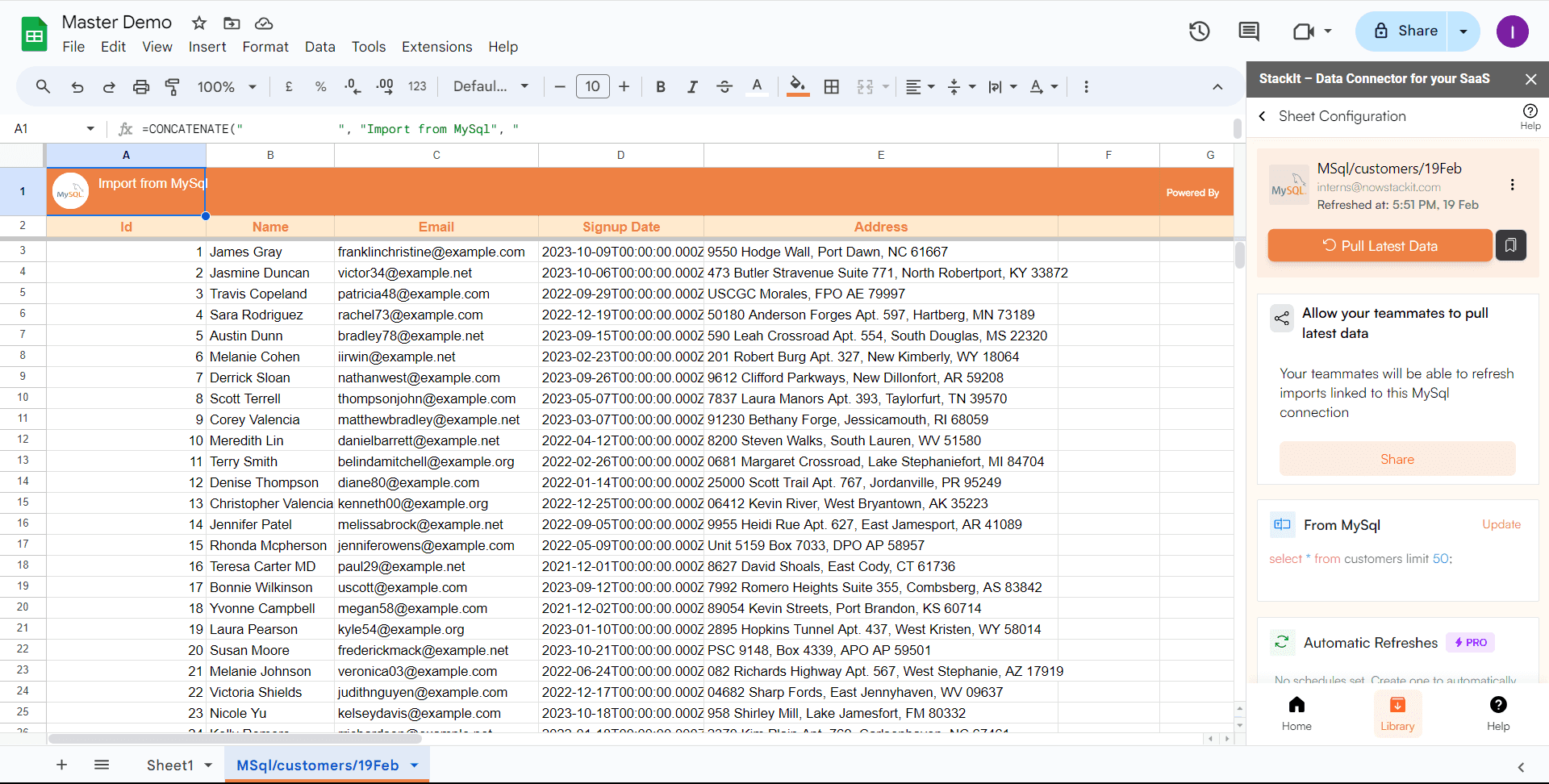Open Home in the StackIt sidebar
Viewport: 1549px width, 784px height.
[x=1296, y=714]
